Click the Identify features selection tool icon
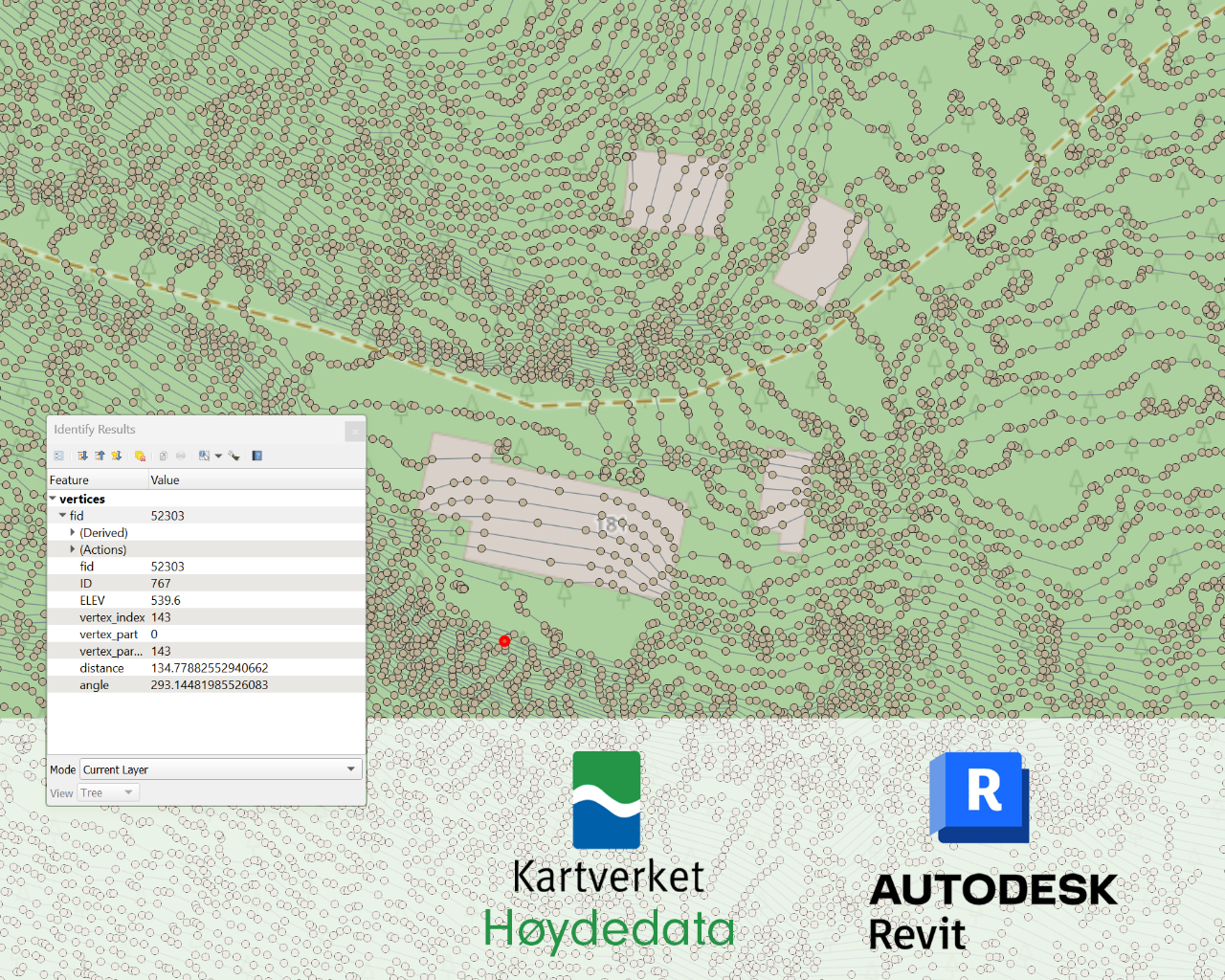 pyautogui.click(x=204, y=456)
